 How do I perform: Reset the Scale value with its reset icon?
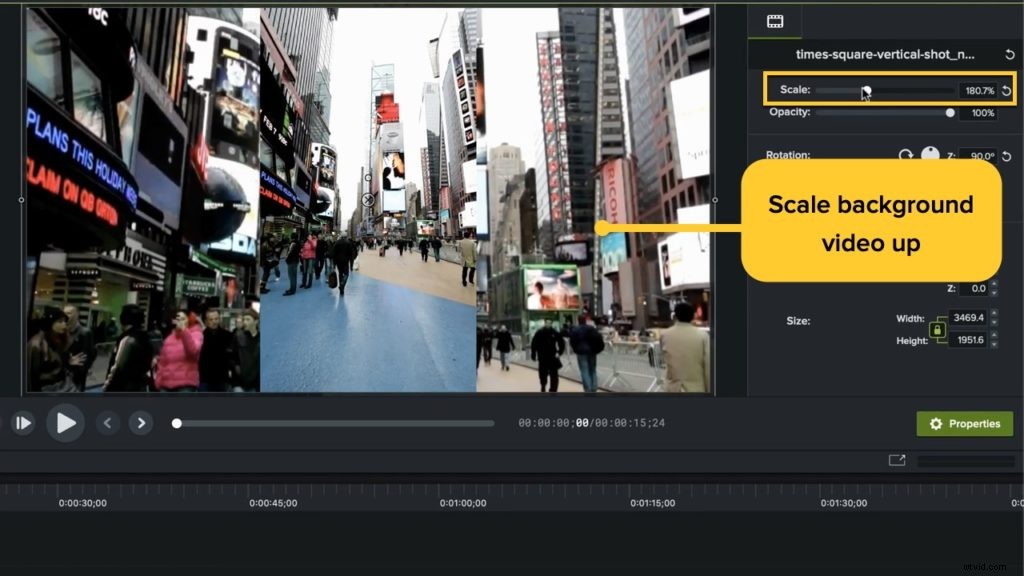tap(1007, 91)
